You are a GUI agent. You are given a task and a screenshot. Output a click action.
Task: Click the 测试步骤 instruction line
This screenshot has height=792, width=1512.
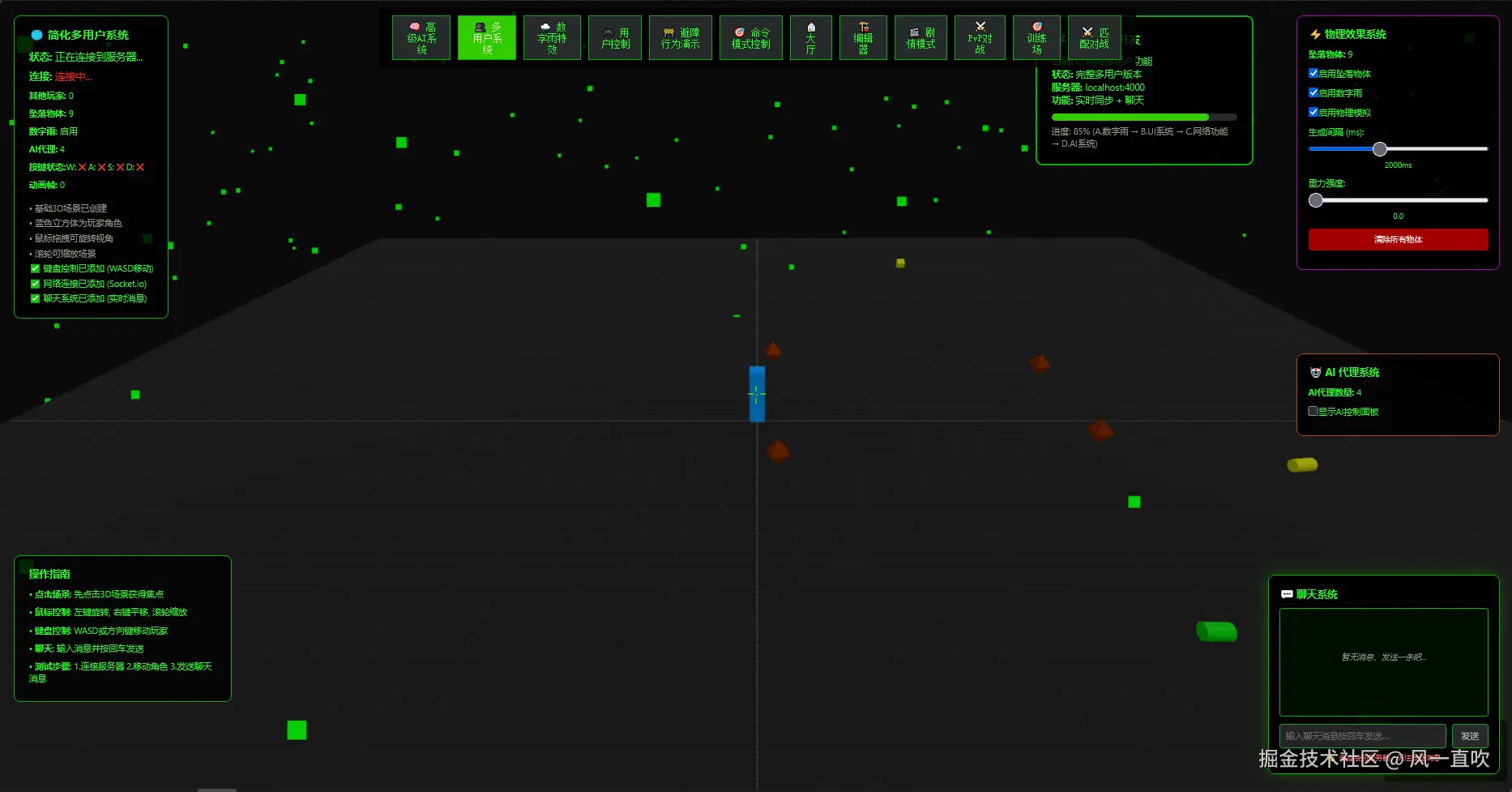(121, 672)
